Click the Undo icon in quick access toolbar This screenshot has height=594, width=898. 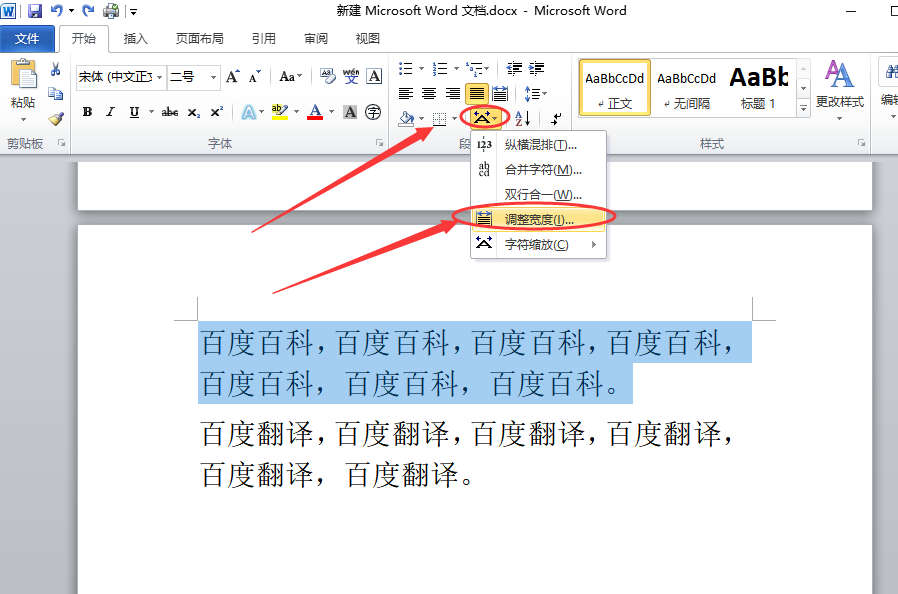pos(57,10)
